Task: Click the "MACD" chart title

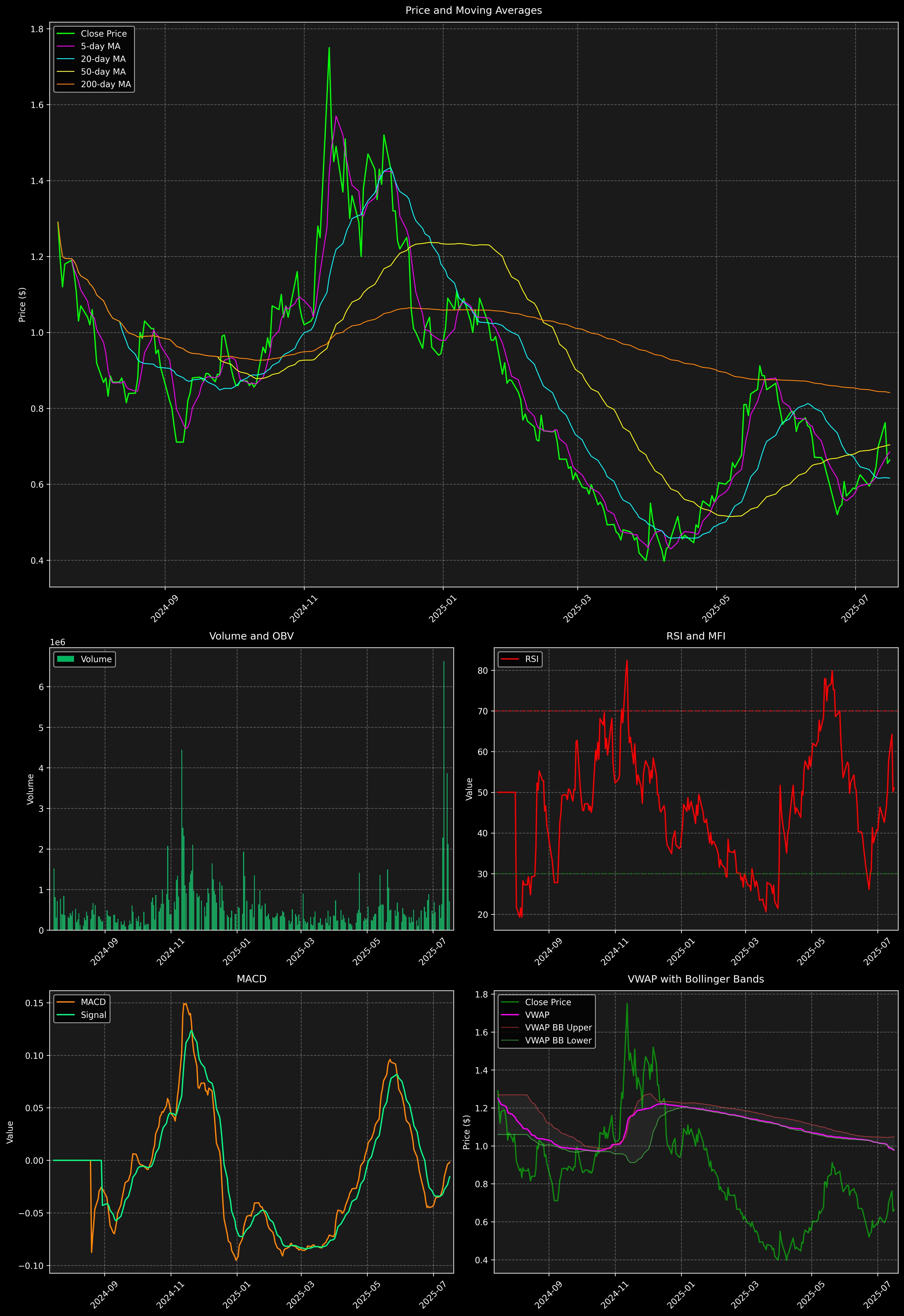Action: [252, 979]
